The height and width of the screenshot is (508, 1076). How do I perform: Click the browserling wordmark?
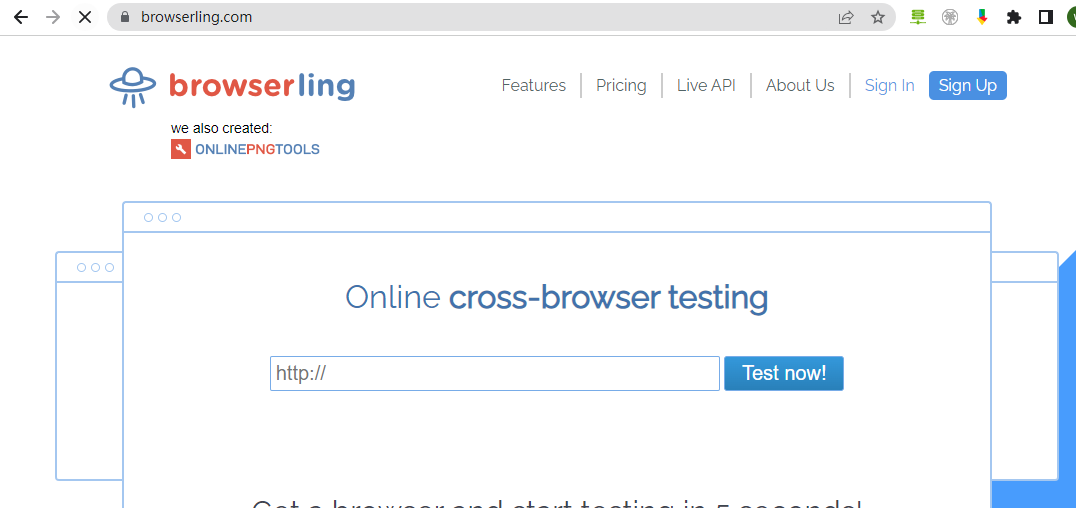(261, 85)
